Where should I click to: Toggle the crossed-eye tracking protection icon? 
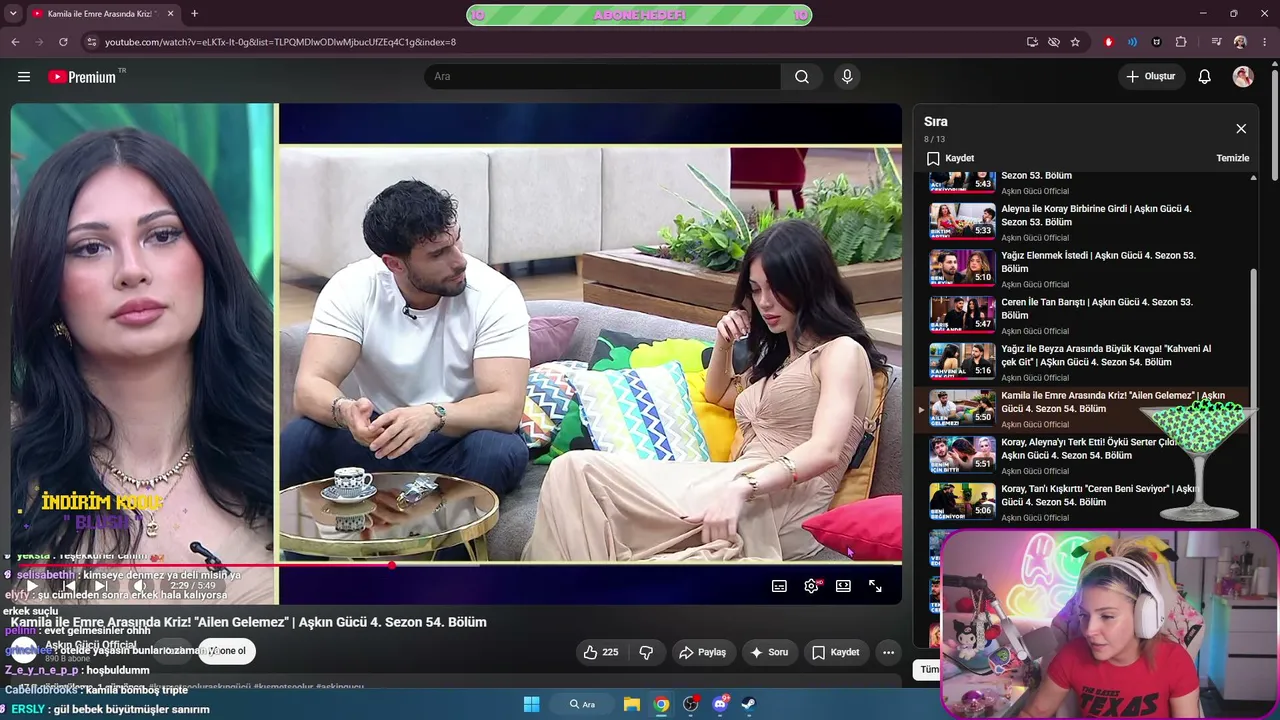click(x=1054, y=42)
